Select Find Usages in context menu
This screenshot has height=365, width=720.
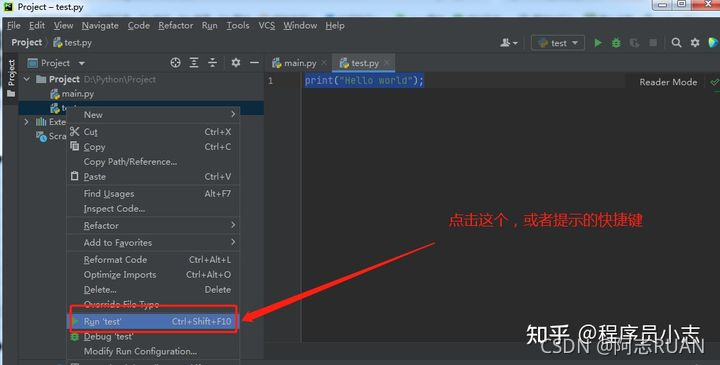pos(153,194)
